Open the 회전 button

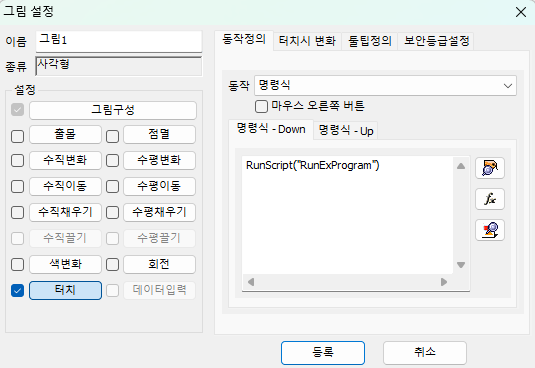click(x=159, y=264)
